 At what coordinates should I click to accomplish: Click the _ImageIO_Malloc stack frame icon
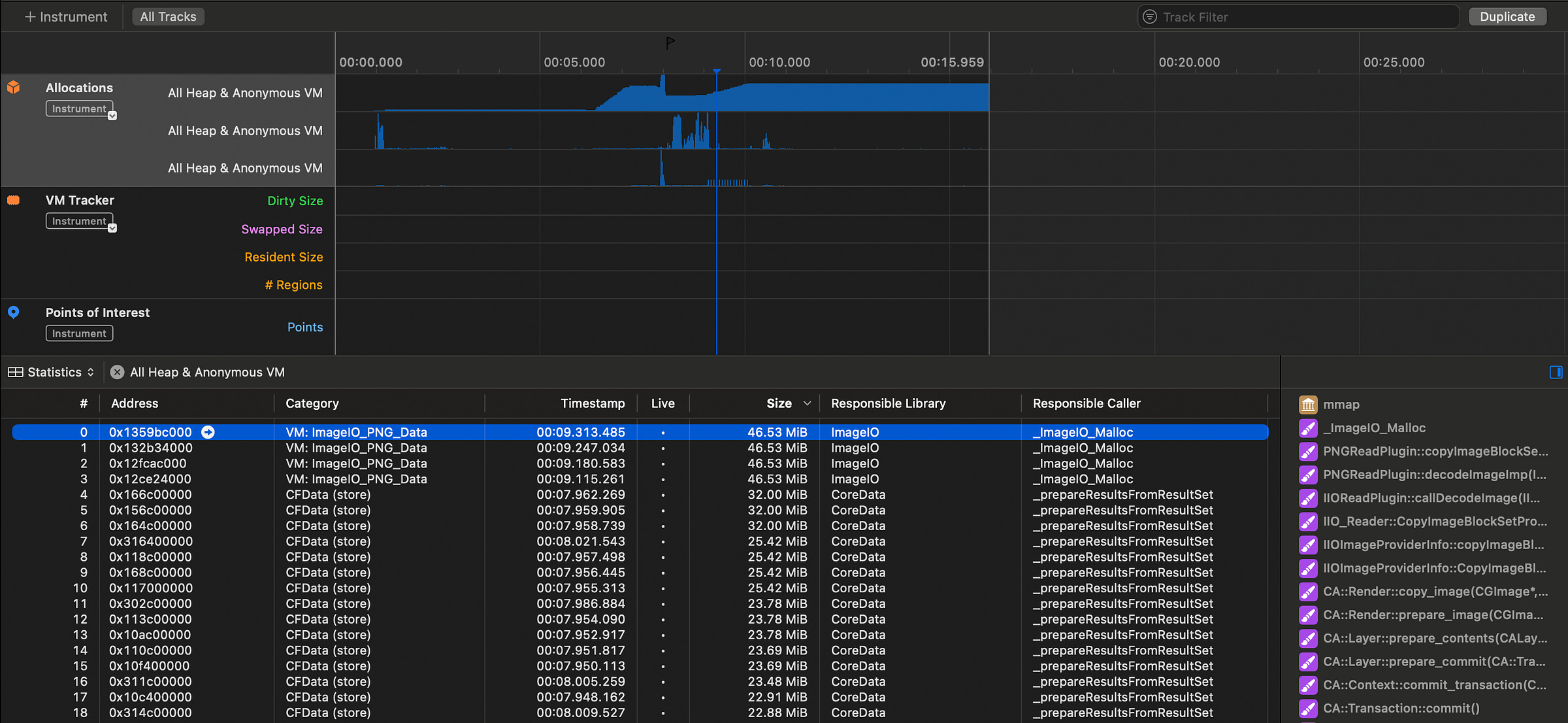1308,428
